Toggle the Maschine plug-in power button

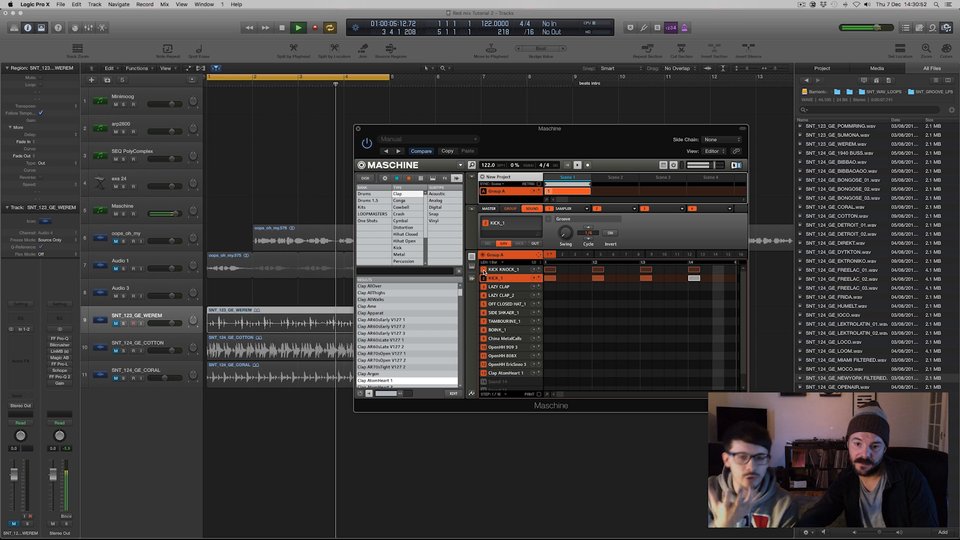pyautogui.click(x=367, y=143)
